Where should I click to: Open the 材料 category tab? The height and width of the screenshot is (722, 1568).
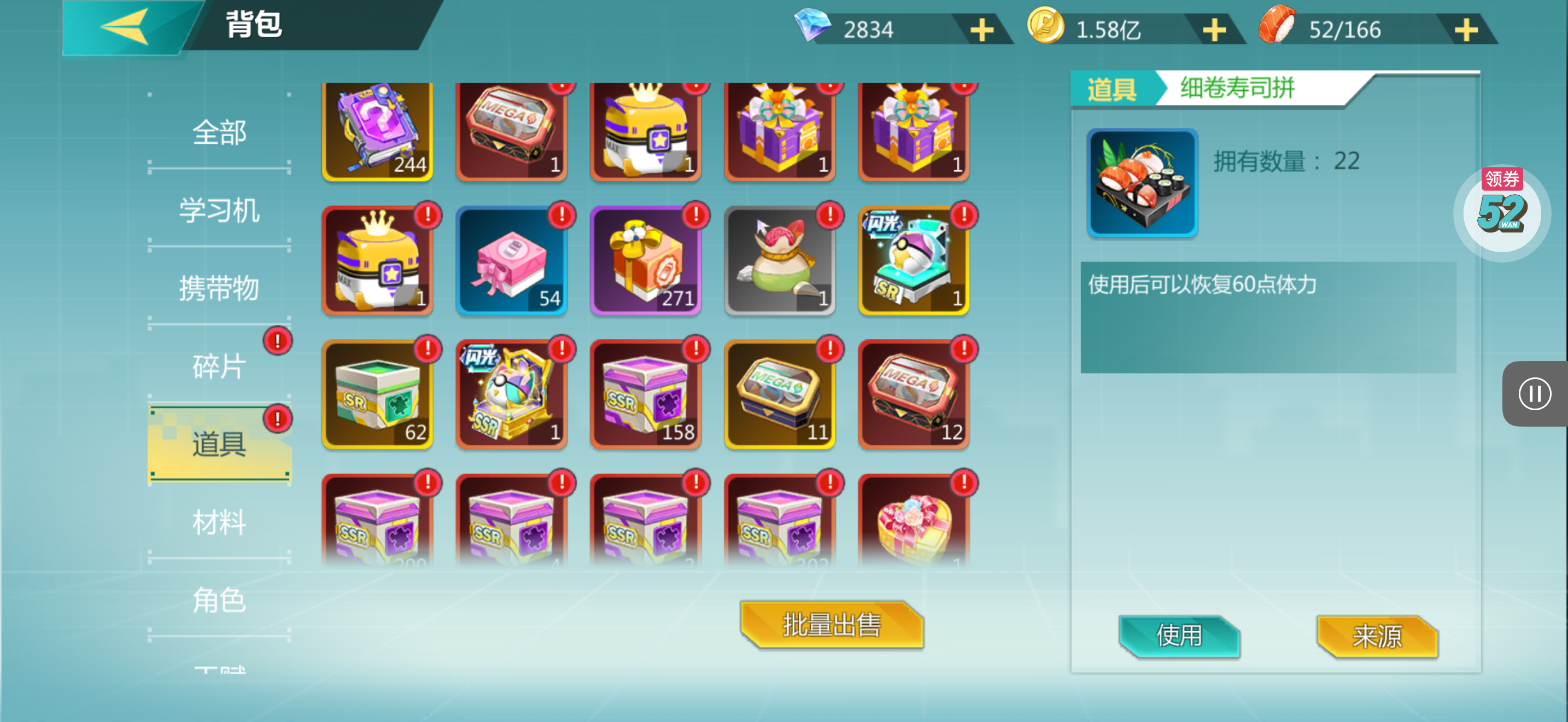tap(219, 522)
